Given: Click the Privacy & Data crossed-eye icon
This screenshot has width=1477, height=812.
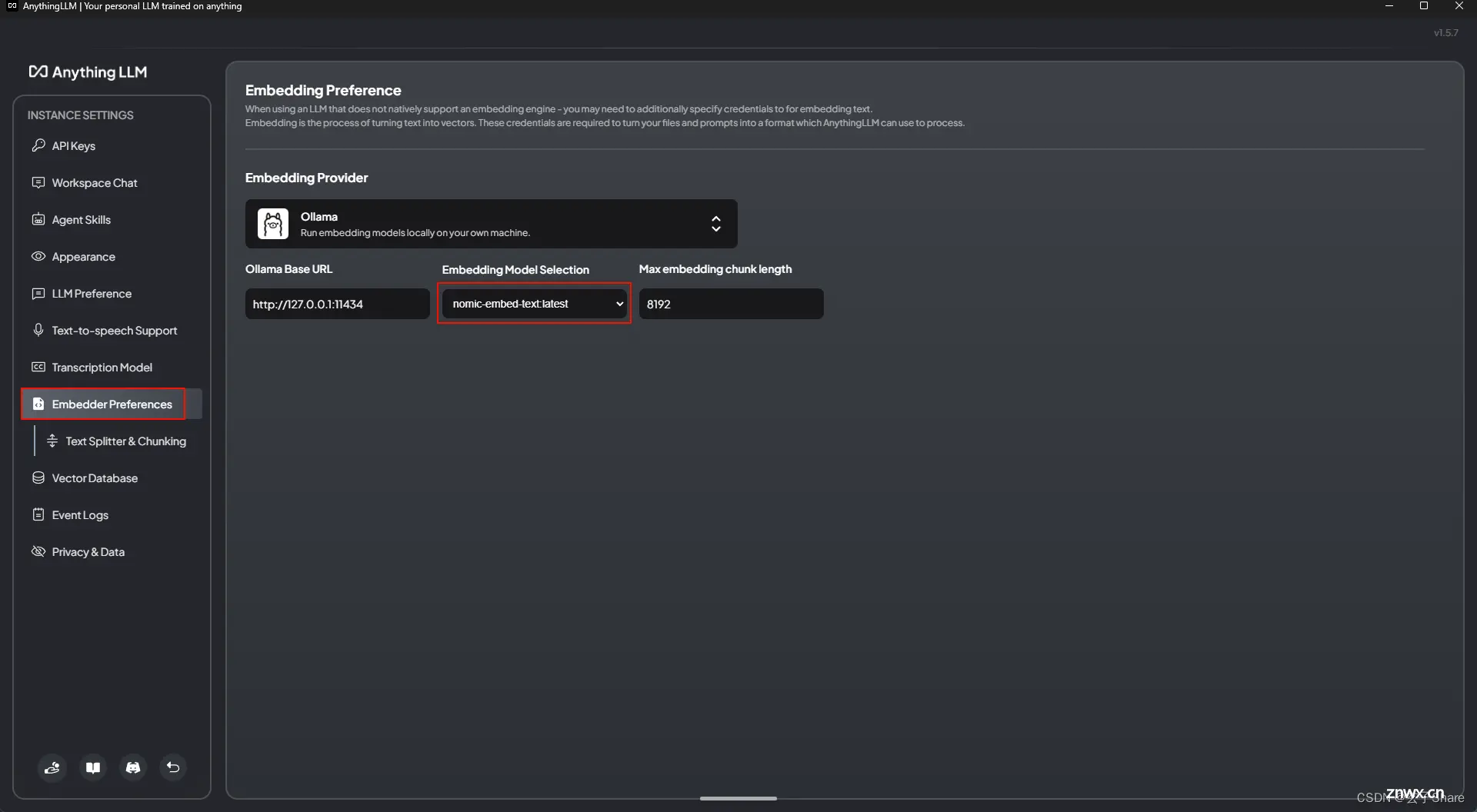Looking at the screenshot, I should tap(38, 551).
